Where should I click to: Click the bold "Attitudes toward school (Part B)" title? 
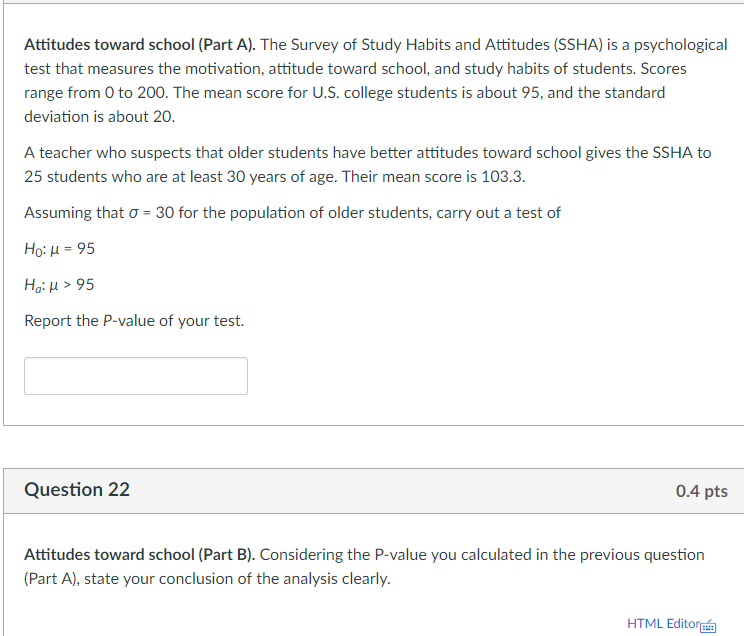click(x=140, y=554)
